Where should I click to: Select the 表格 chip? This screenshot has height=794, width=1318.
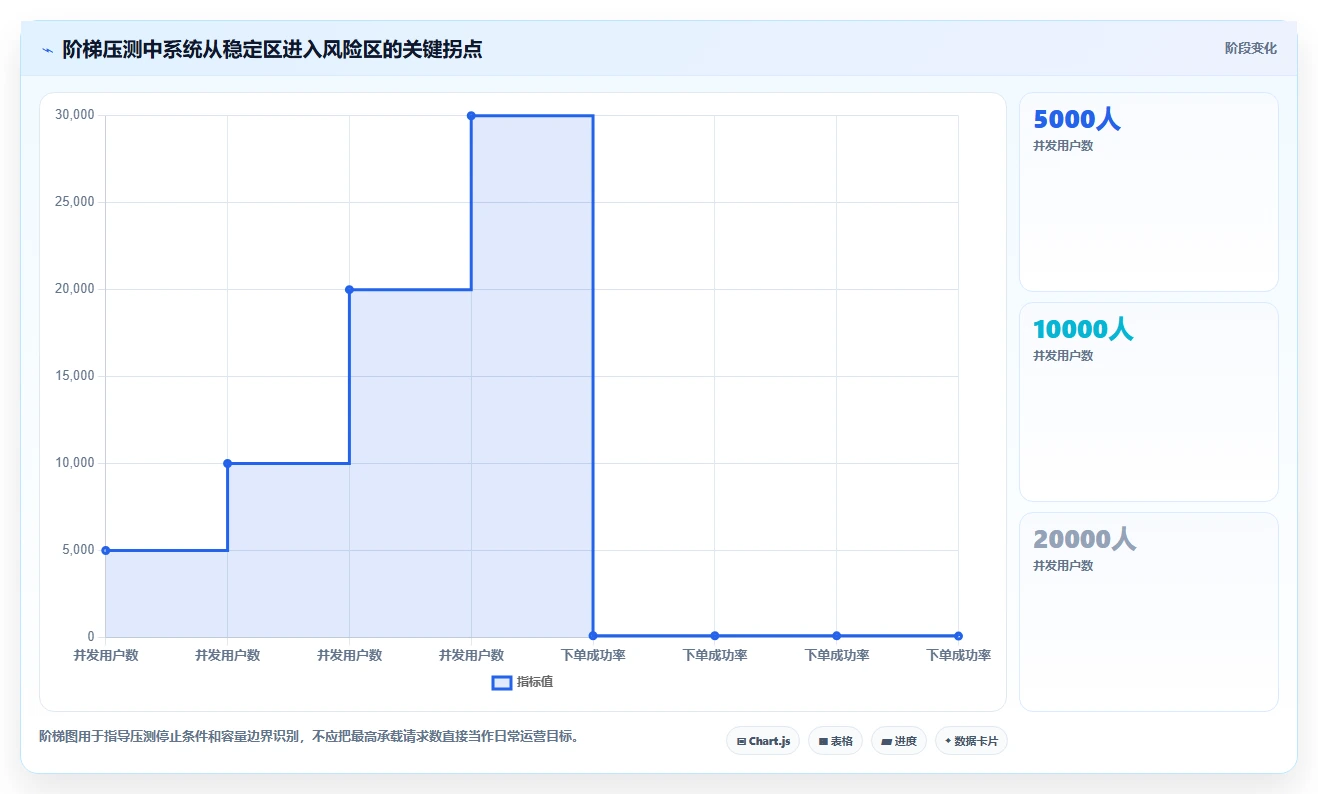(835, 741)
